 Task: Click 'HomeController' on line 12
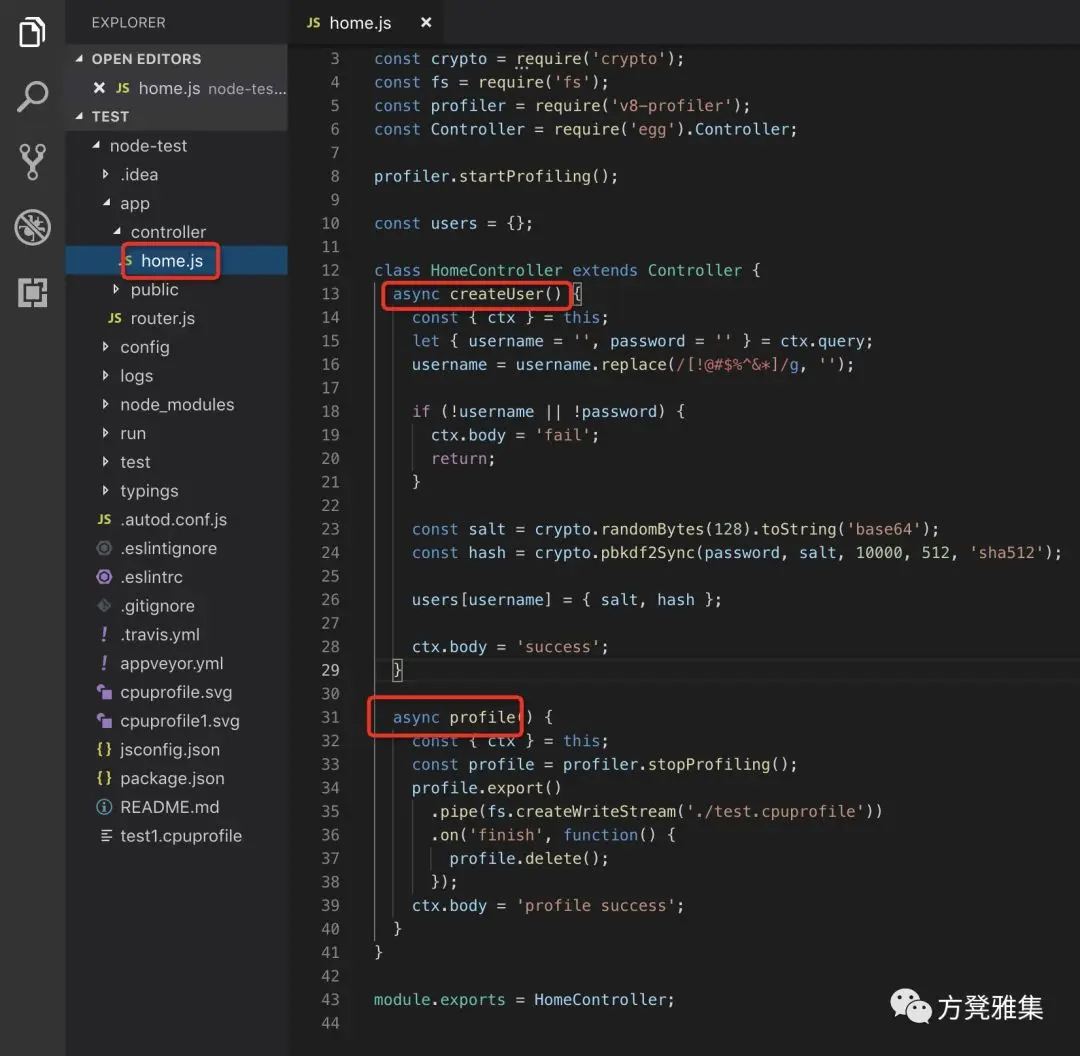coord(496,270)
